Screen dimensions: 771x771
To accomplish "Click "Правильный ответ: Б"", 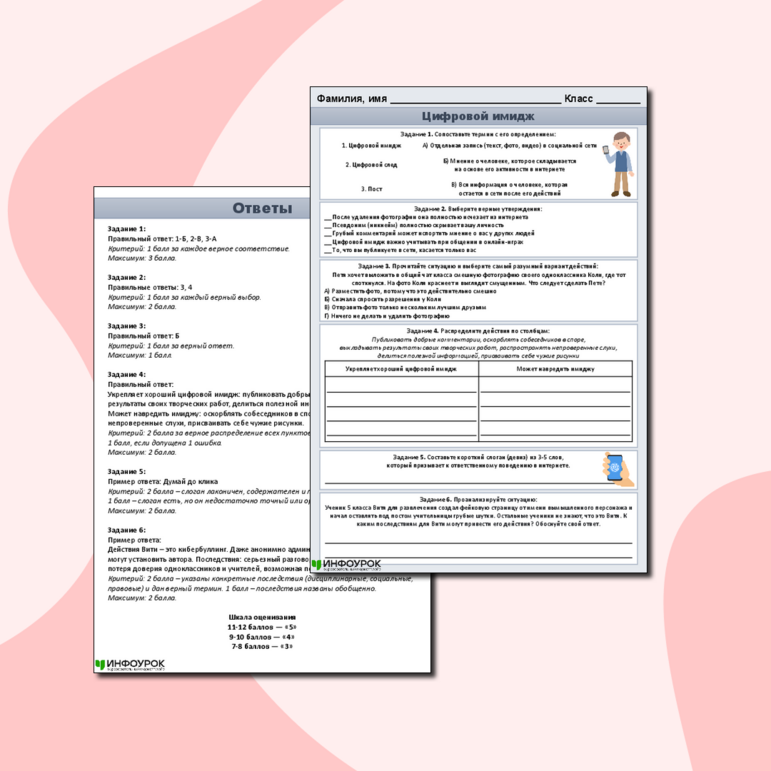I will click(144, 336).
